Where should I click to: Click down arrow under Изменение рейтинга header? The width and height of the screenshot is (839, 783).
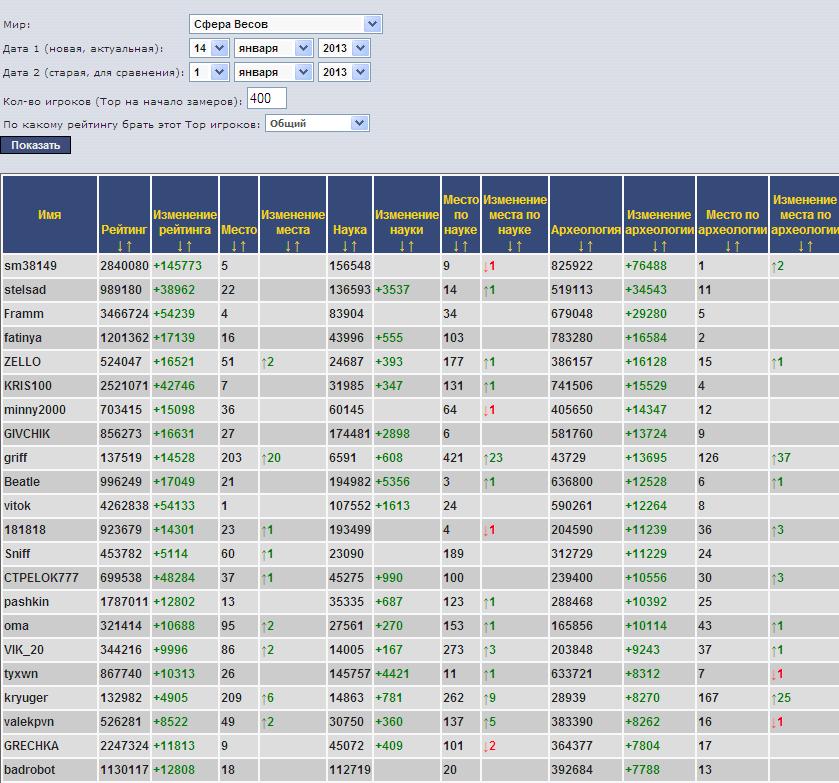pyautogui.click(x=179, y=246)
